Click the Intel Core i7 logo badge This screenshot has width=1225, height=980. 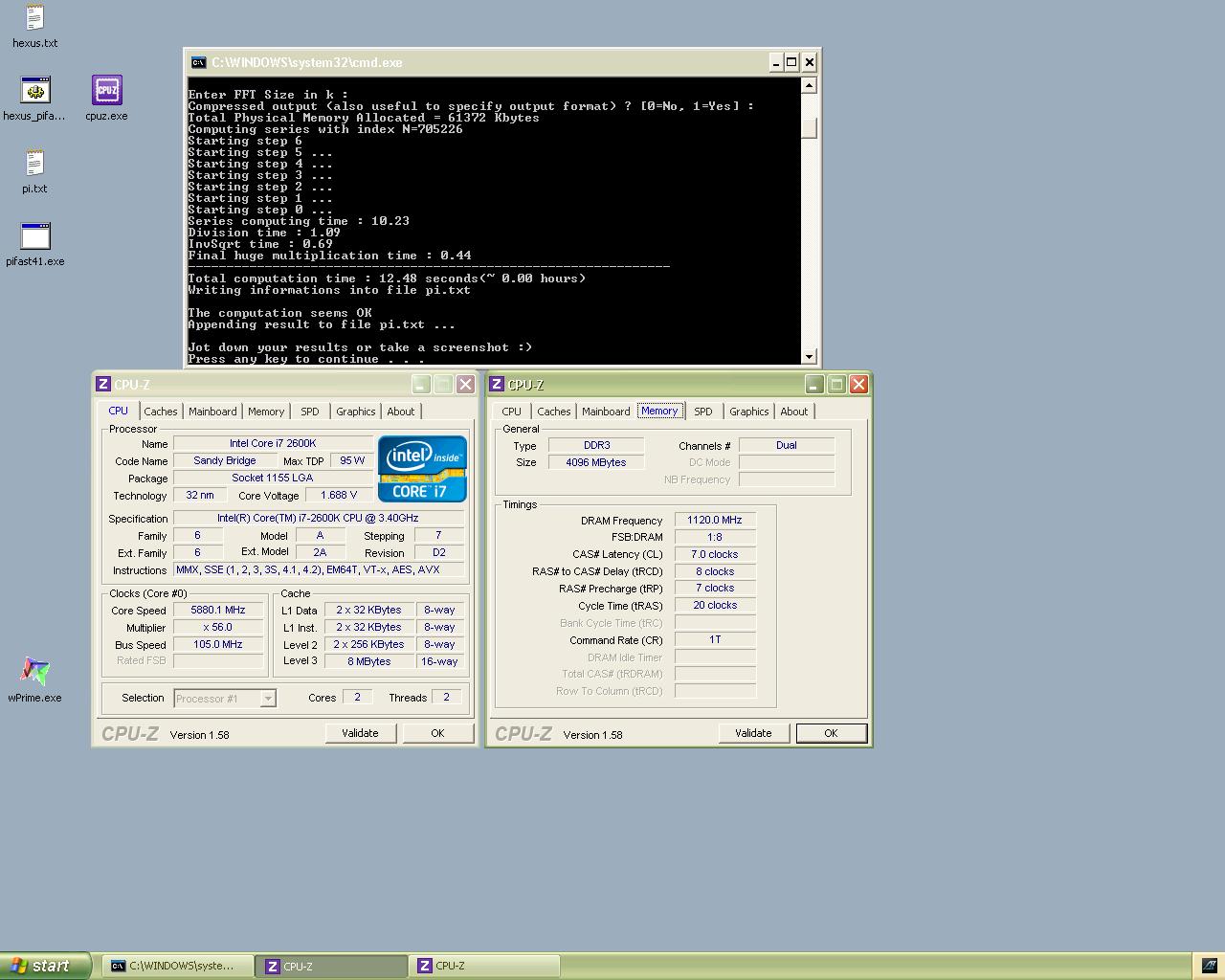pyautogui.click(x=422, y=469)
